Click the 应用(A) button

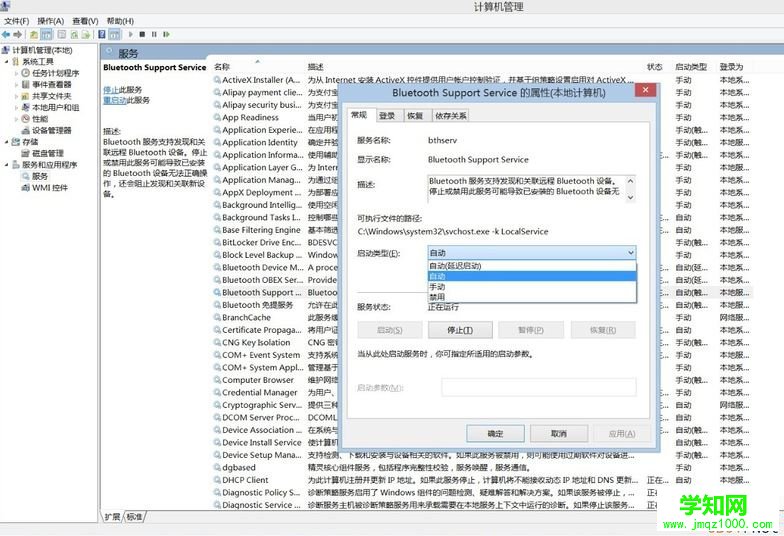(622, 434)
